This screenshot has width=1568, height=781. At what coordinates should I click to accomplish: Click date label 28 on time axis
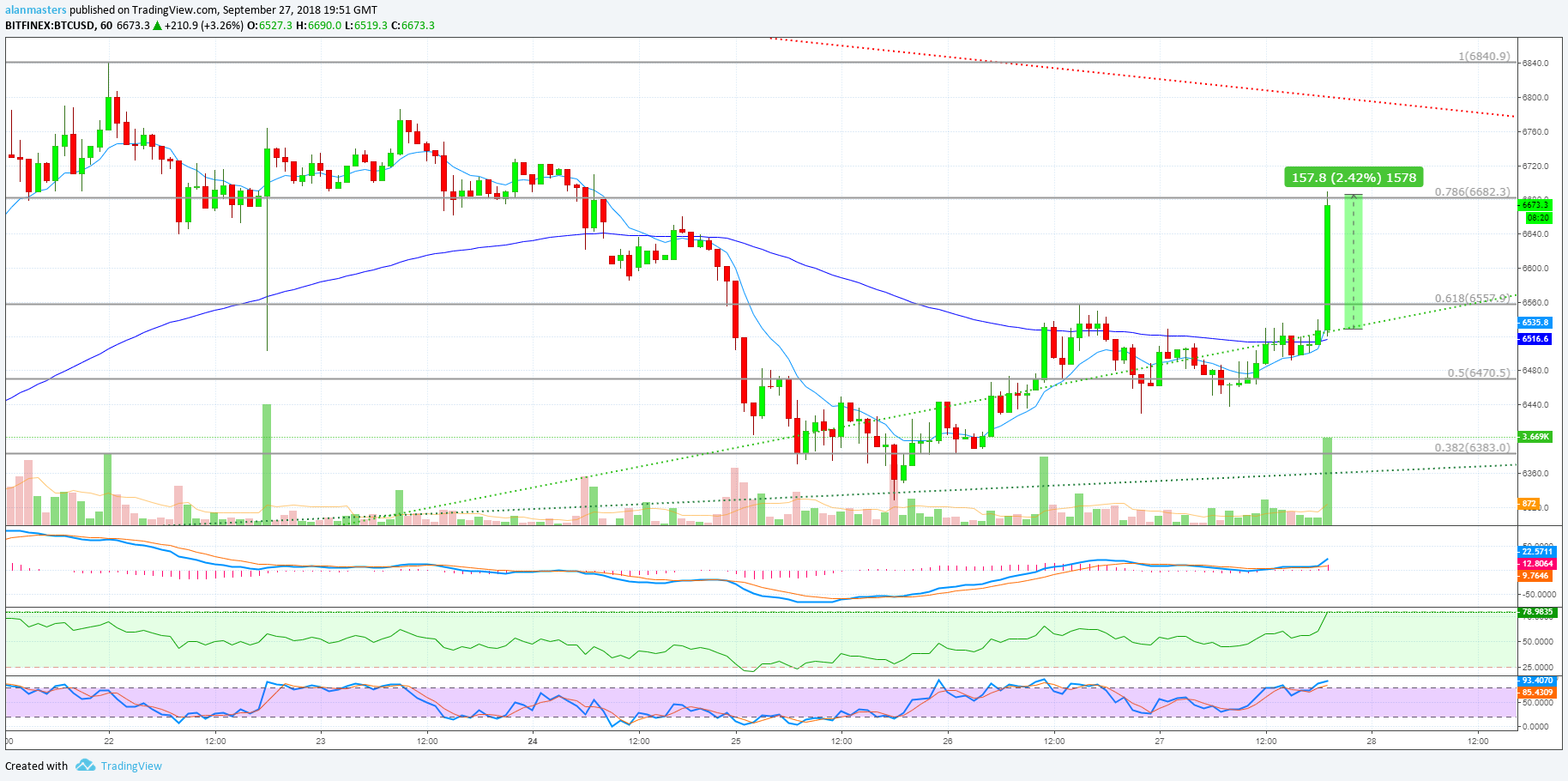pos(1372,741)
